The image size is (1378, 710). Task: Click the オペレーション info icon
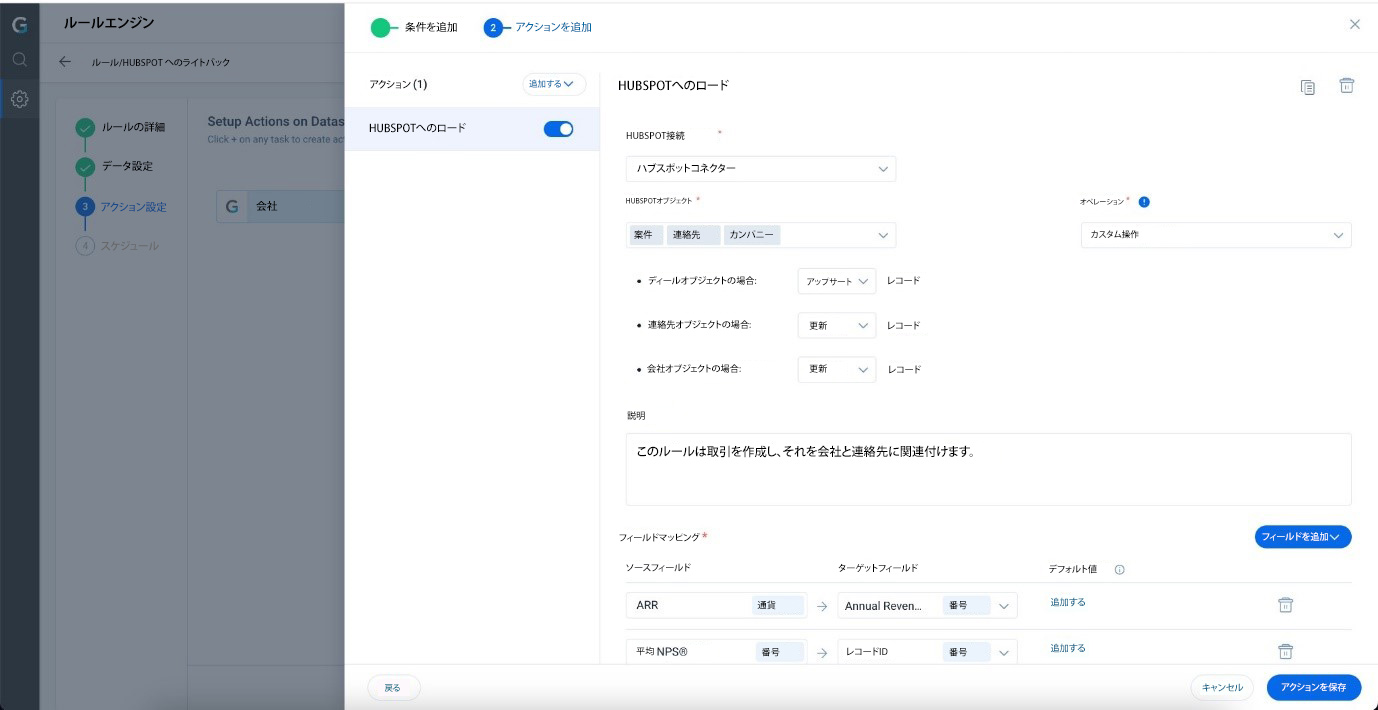coord(1144,201)
